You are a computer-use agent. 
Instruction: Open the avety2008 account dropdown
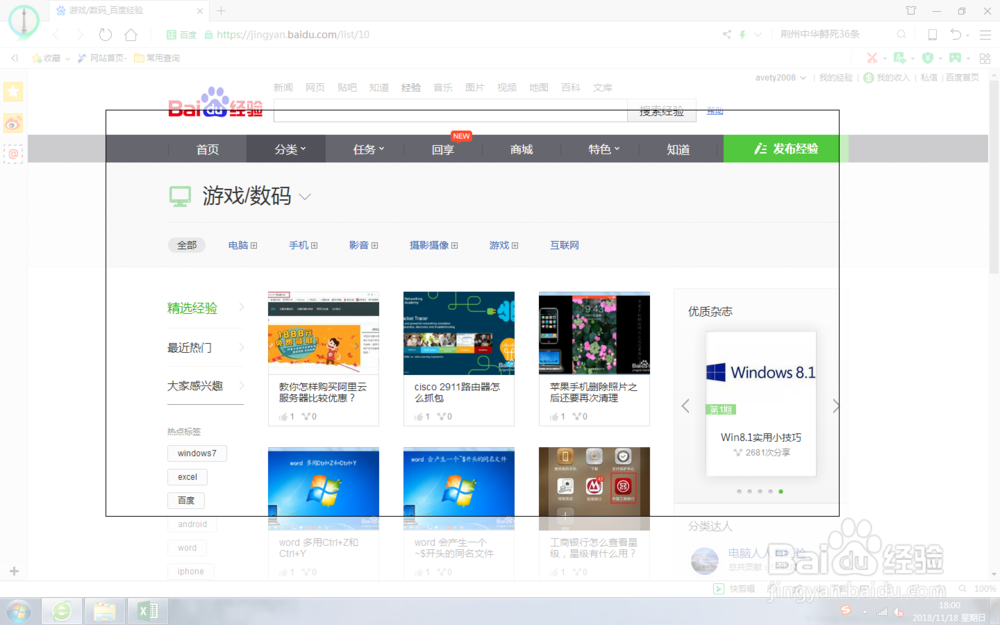(x=781, y=78)
